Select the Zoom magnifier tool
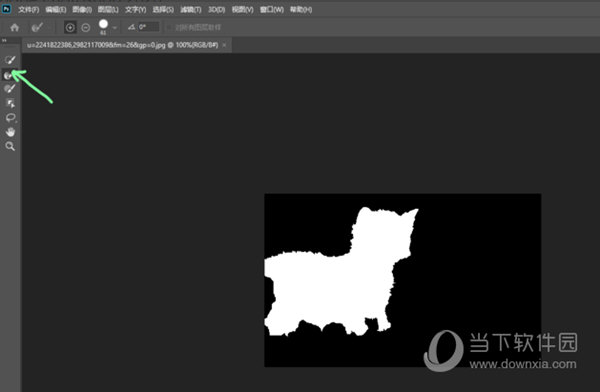 click(10, 146)
